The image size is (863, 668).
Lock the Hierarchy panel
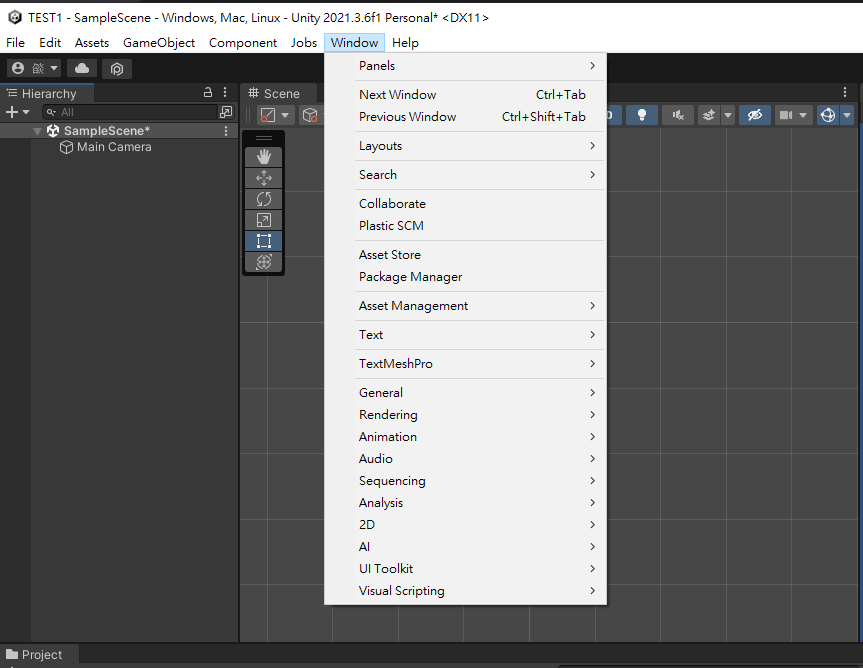tap(207, 92)
